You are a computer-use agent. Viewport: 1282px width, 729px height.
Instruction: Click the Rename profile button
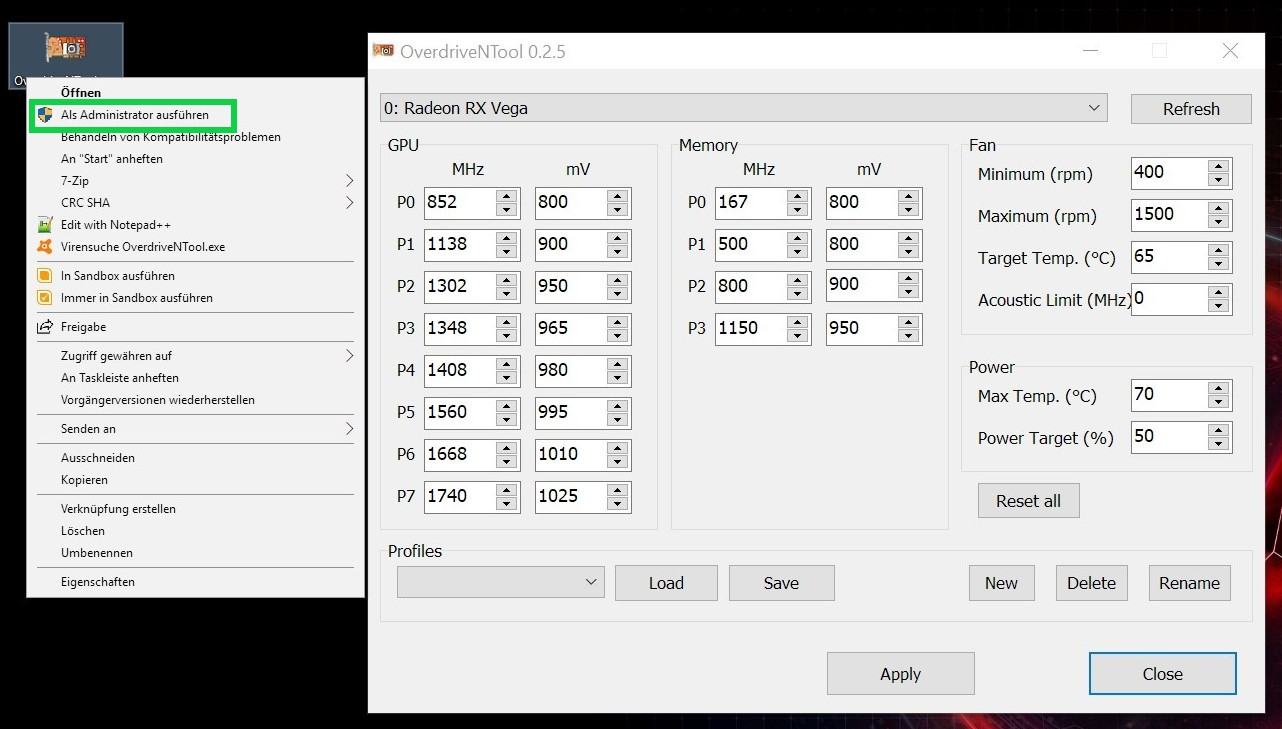click(1189, 583)
